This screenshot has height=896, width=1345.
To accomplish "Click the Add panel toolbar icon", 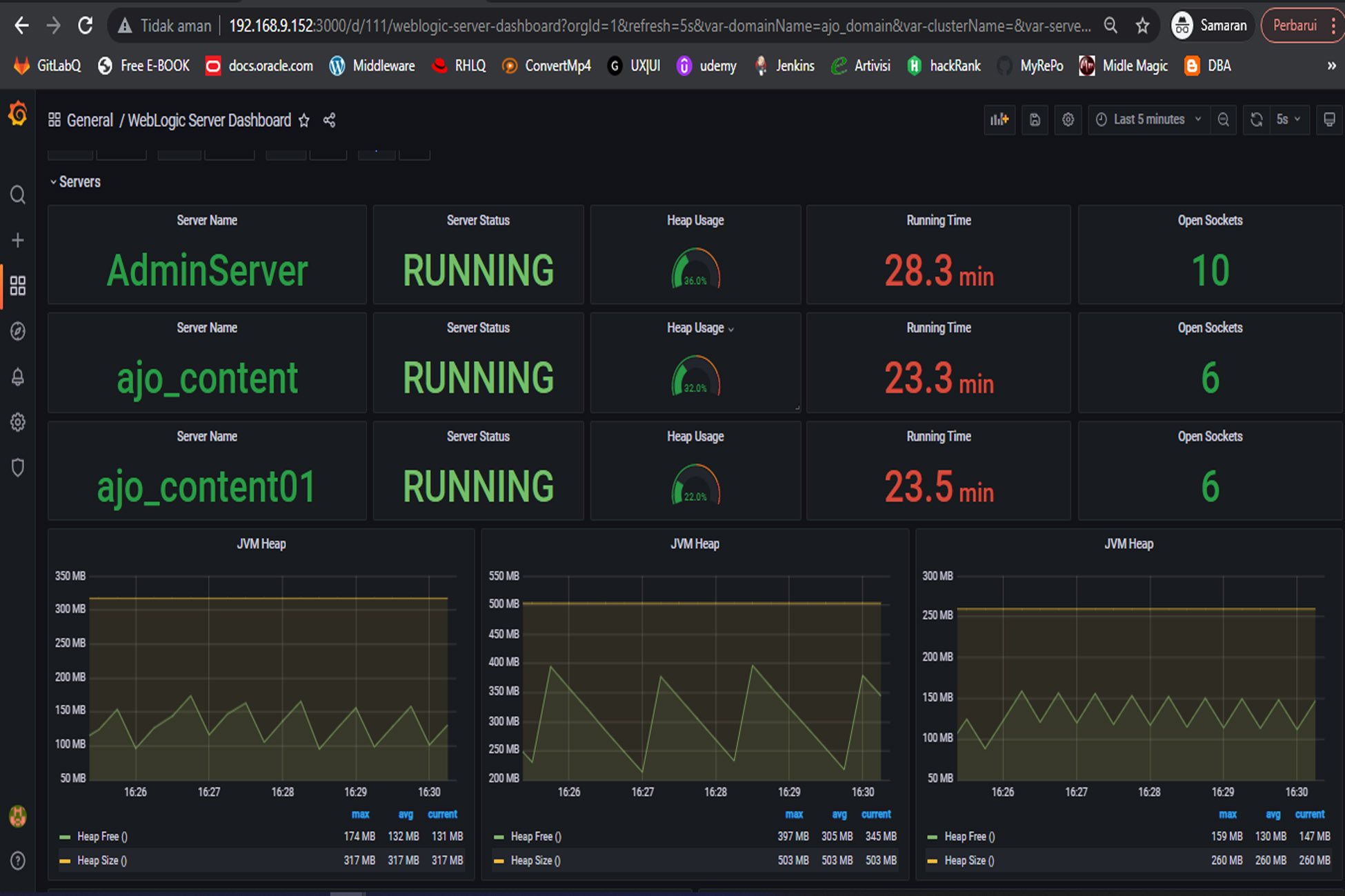I will click(999, 120).
